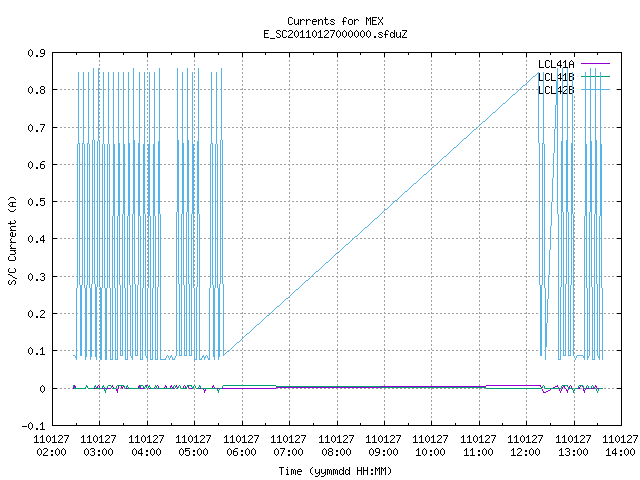Click the -0.1 y-axis tick label
The width and height of the screenshot is (640, 480).
[x=33, y=426]
